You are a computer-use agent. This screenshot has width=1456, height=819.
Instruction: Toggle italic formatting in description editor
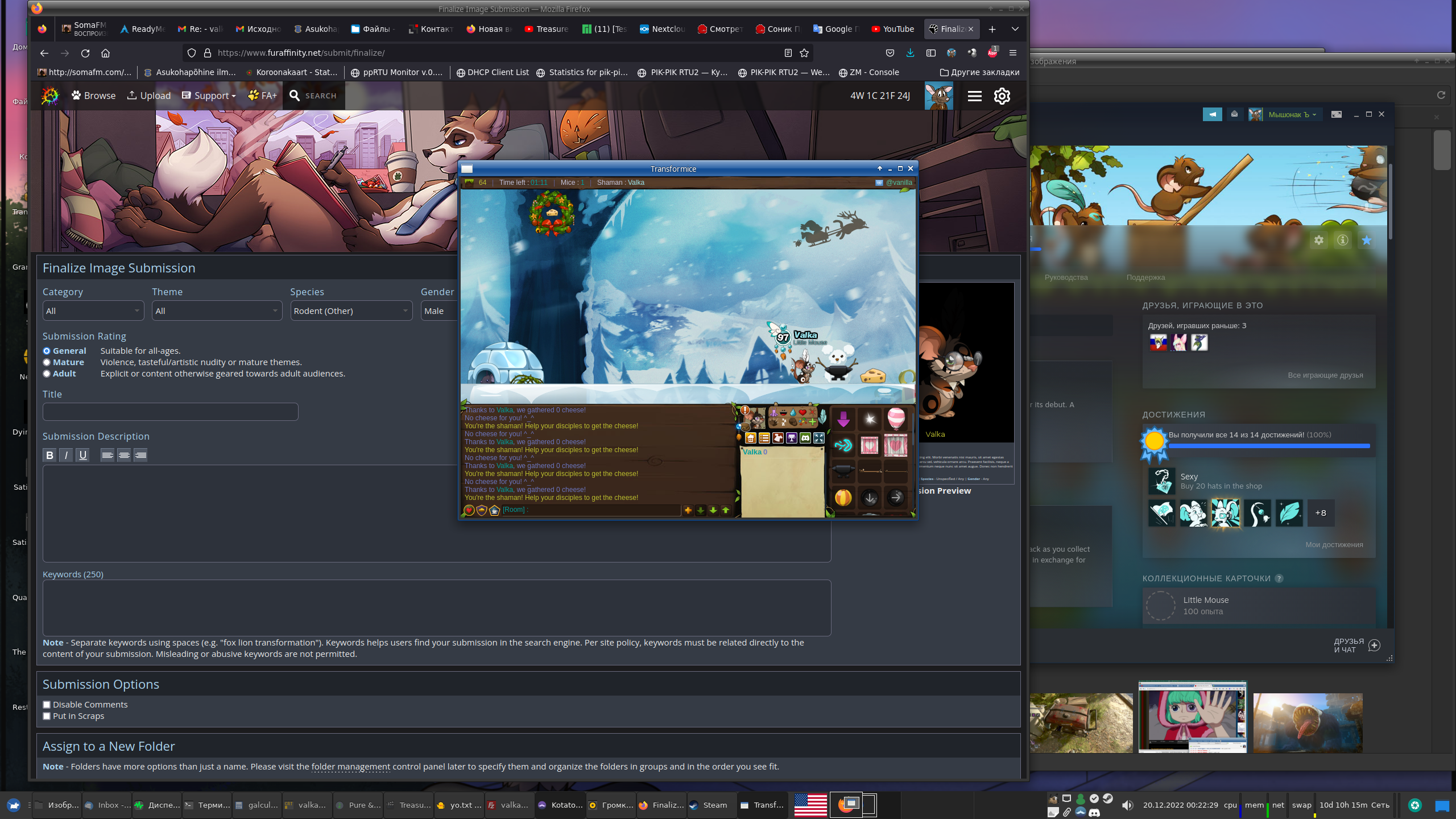tap(66, 455)
